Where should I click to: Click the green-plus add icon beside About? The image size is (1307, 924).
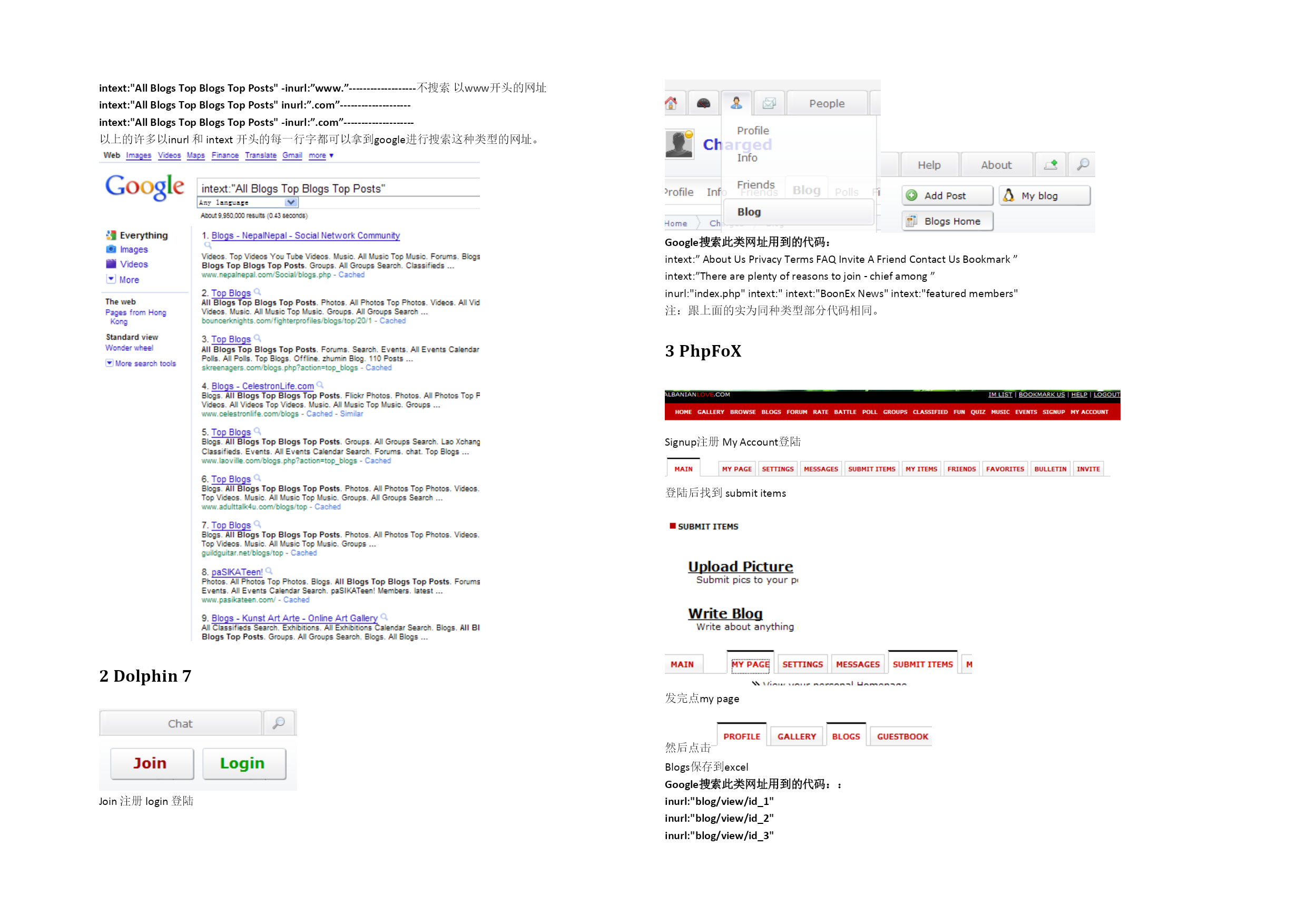click(1050, 164)
